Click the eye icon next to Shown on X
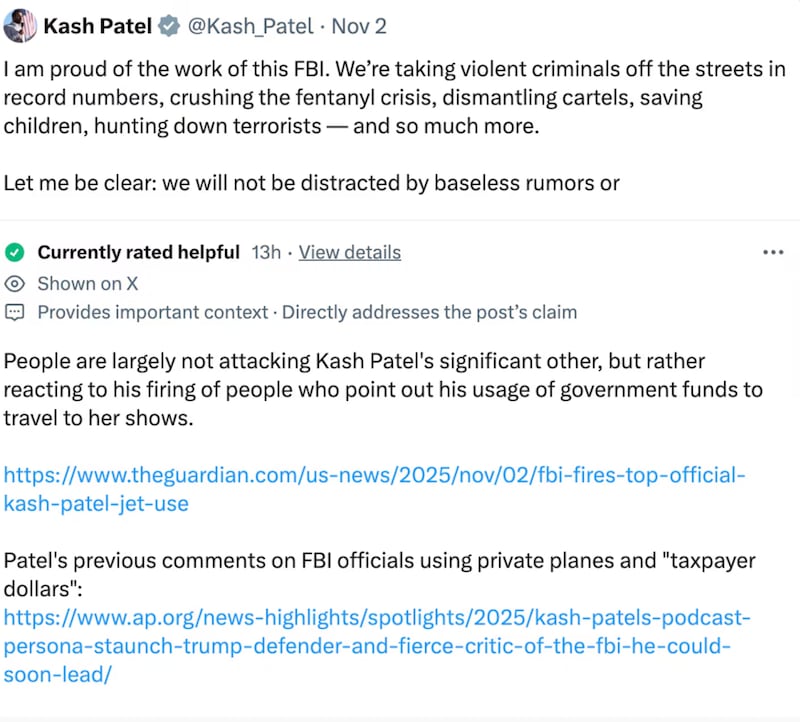 (x=14, y=283)
